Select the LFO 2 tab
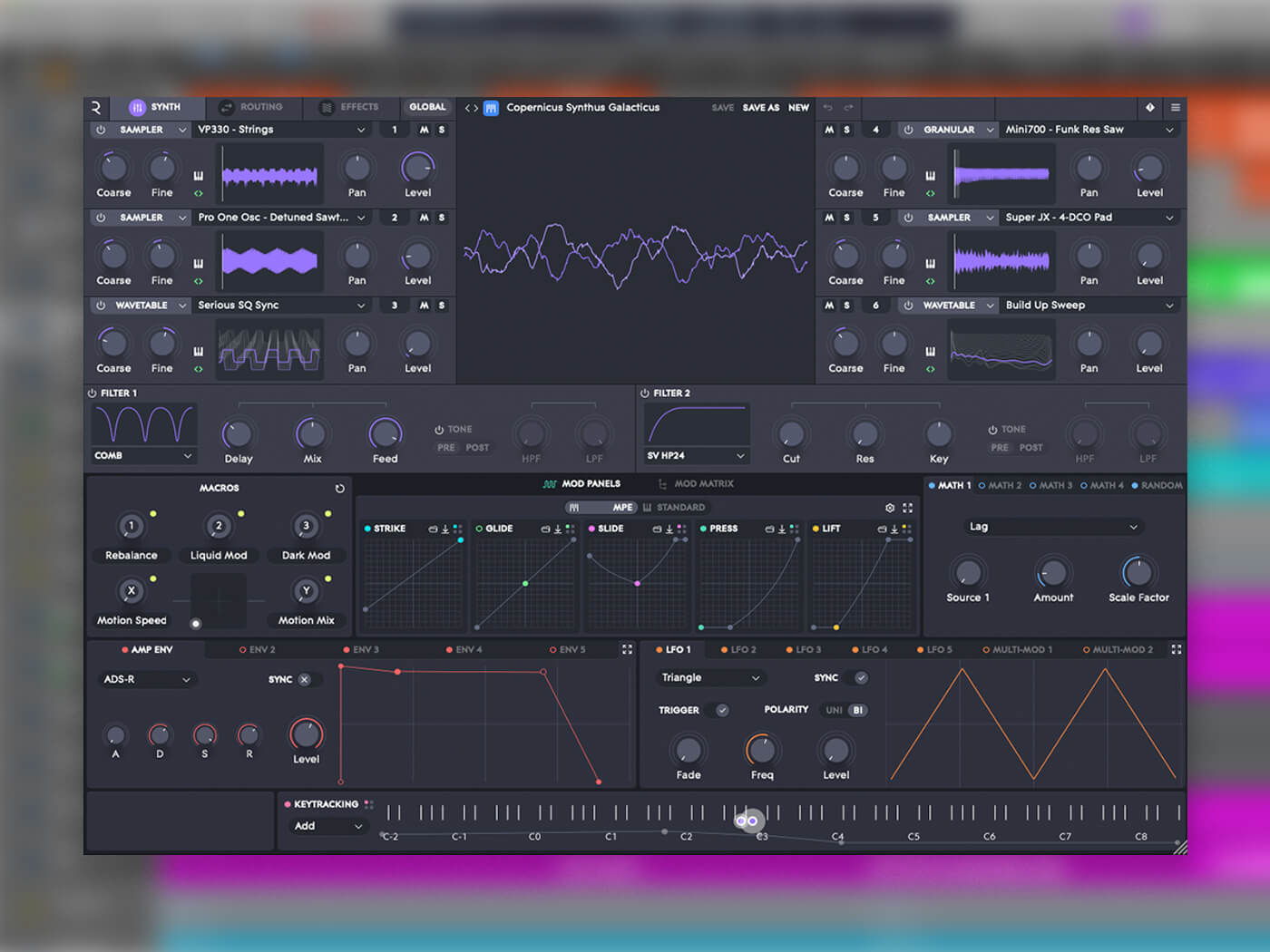This screenshot has height=952, width=1270. 738,650
